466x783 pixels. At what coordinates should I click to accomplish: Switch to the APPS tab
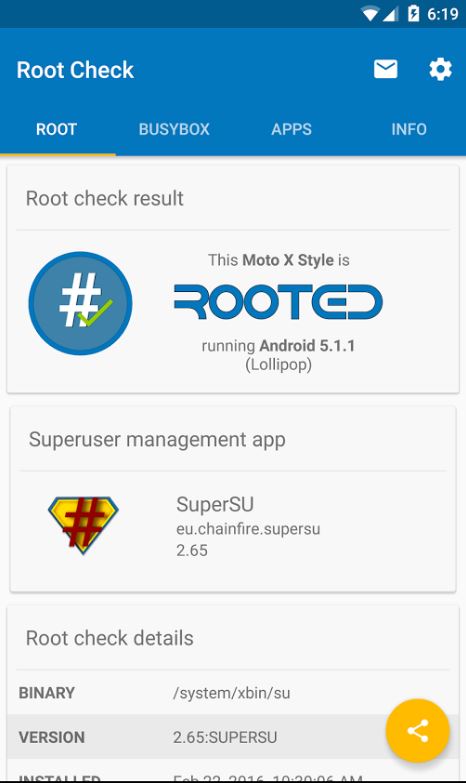point(291,129)
